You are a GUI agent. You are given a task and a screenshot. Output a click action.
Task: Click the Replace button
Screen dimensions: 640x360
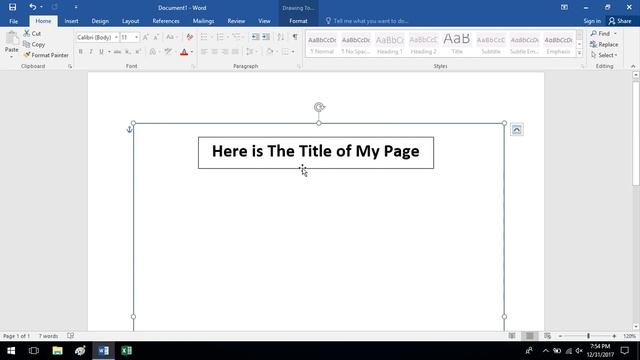pos(604,44)
